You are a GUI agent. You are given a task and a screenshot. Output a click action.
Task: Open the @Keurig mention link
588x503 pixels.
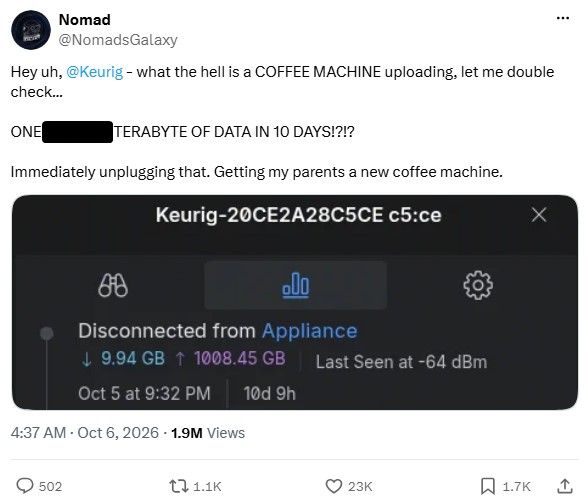click(x=94, y=72)
